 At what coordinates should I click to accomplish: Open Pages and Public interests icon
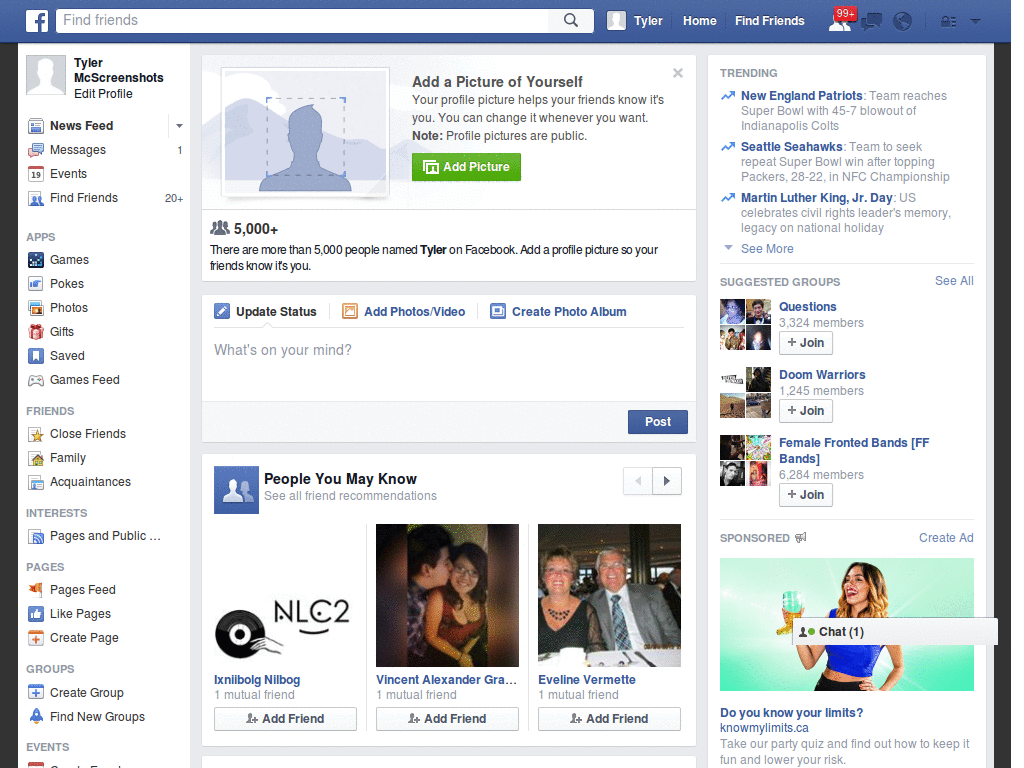point(36,536)
